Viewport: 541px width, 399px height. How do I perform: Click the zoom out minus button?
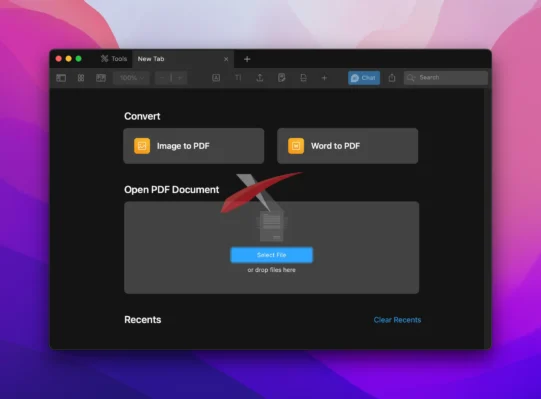coord(163,78)
